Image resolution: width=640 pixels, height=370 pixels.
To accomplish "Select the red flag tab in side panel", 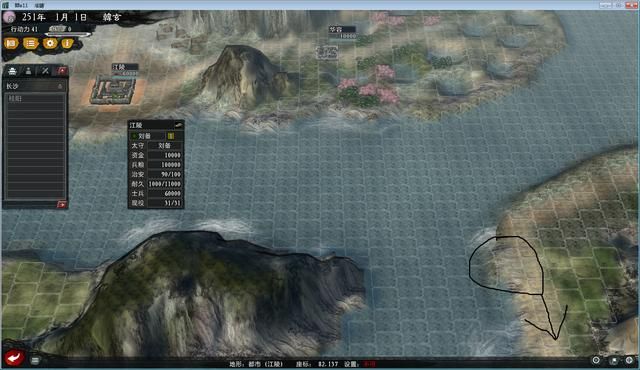I will point(62,71).
